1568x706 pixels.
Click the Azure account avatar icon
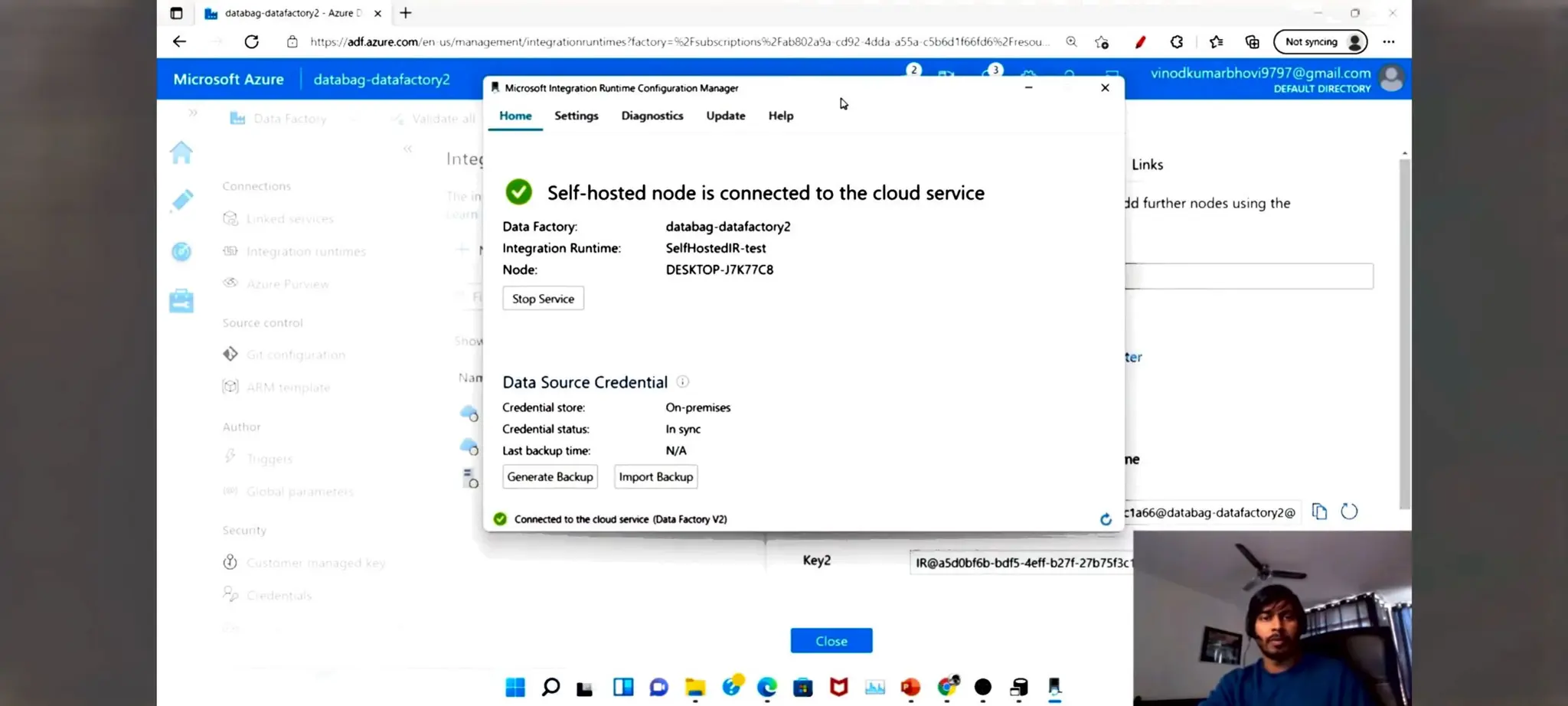[x=1391, y=79]
